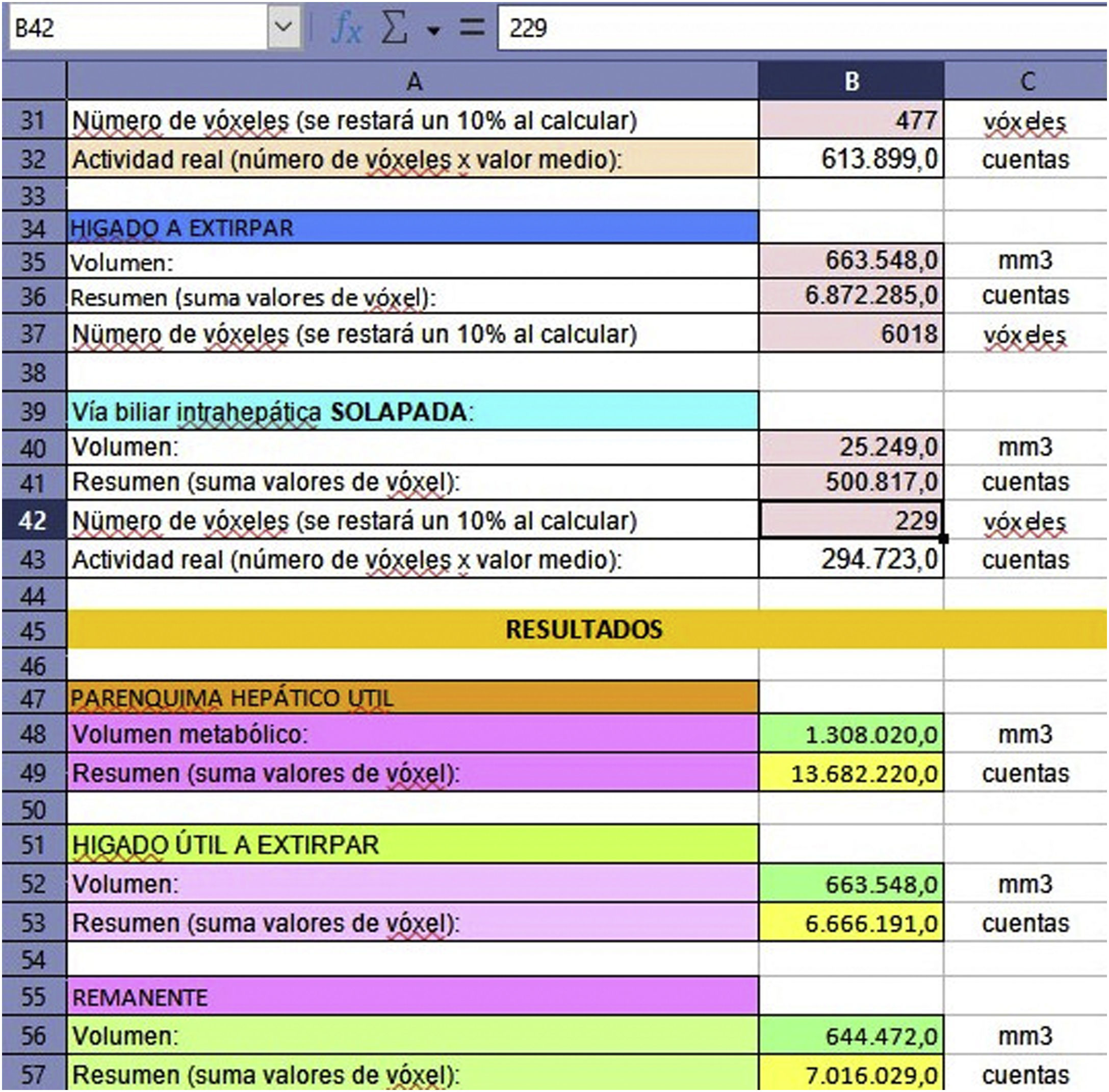Click the Select All corner box
The image size is (1109, 1092).
(33, 82)
